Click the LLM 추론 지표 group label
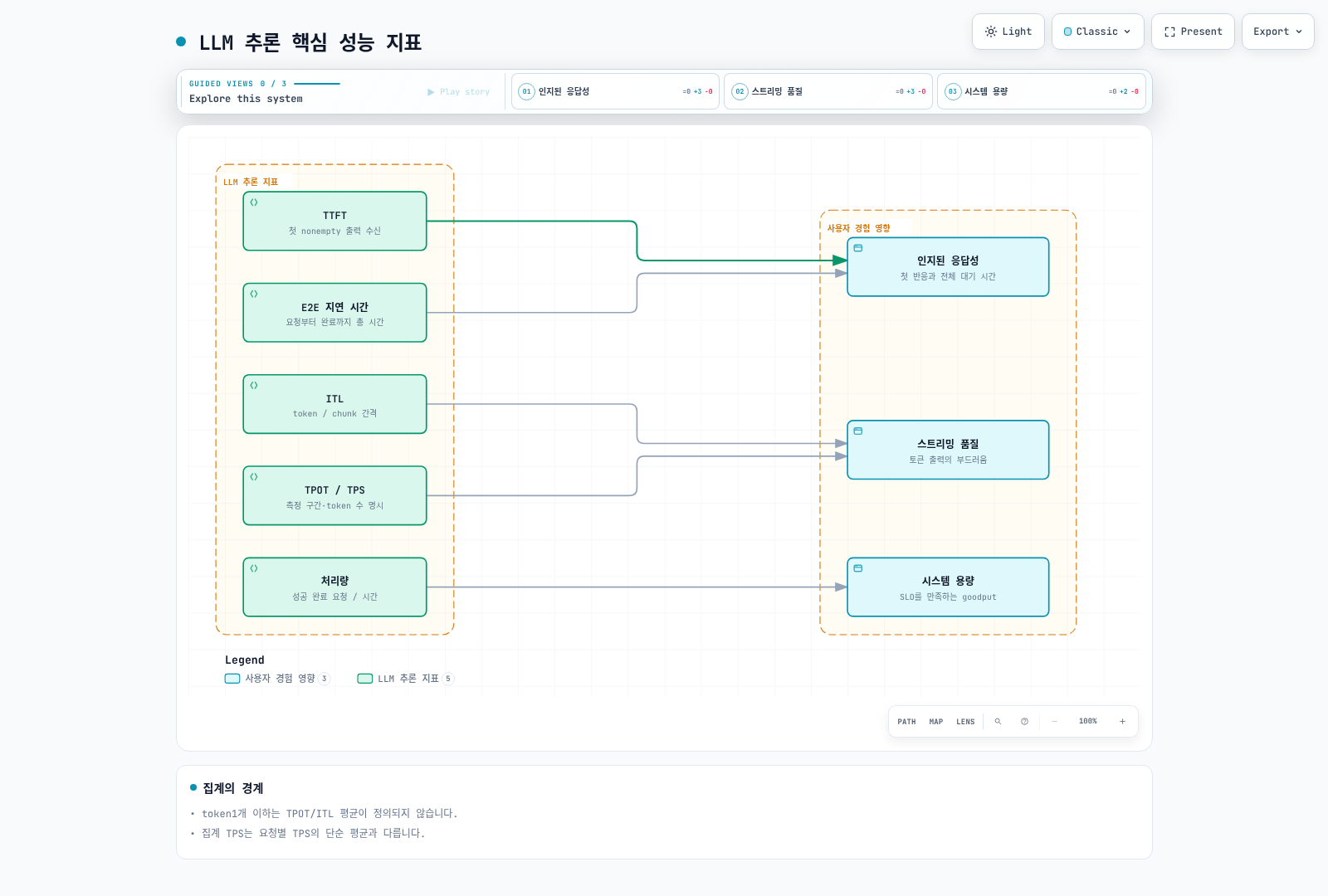The height and width of the screenshot is (896, 1328). (251, 182)
